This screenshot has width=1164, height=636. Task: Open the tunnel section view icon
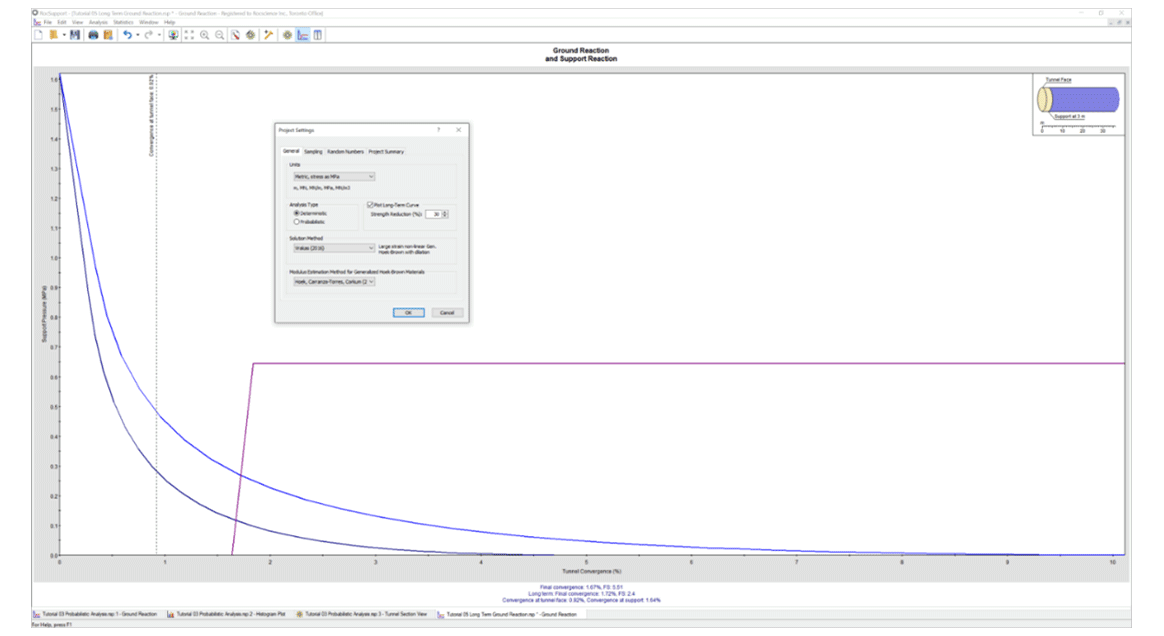pyautogui.click(x=287, y=35)
